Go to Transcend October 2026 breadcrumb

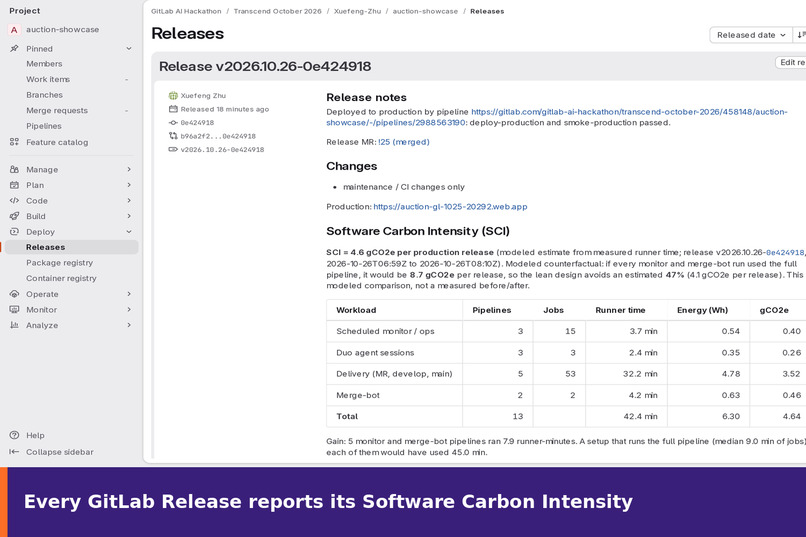[x=278, y=11]
